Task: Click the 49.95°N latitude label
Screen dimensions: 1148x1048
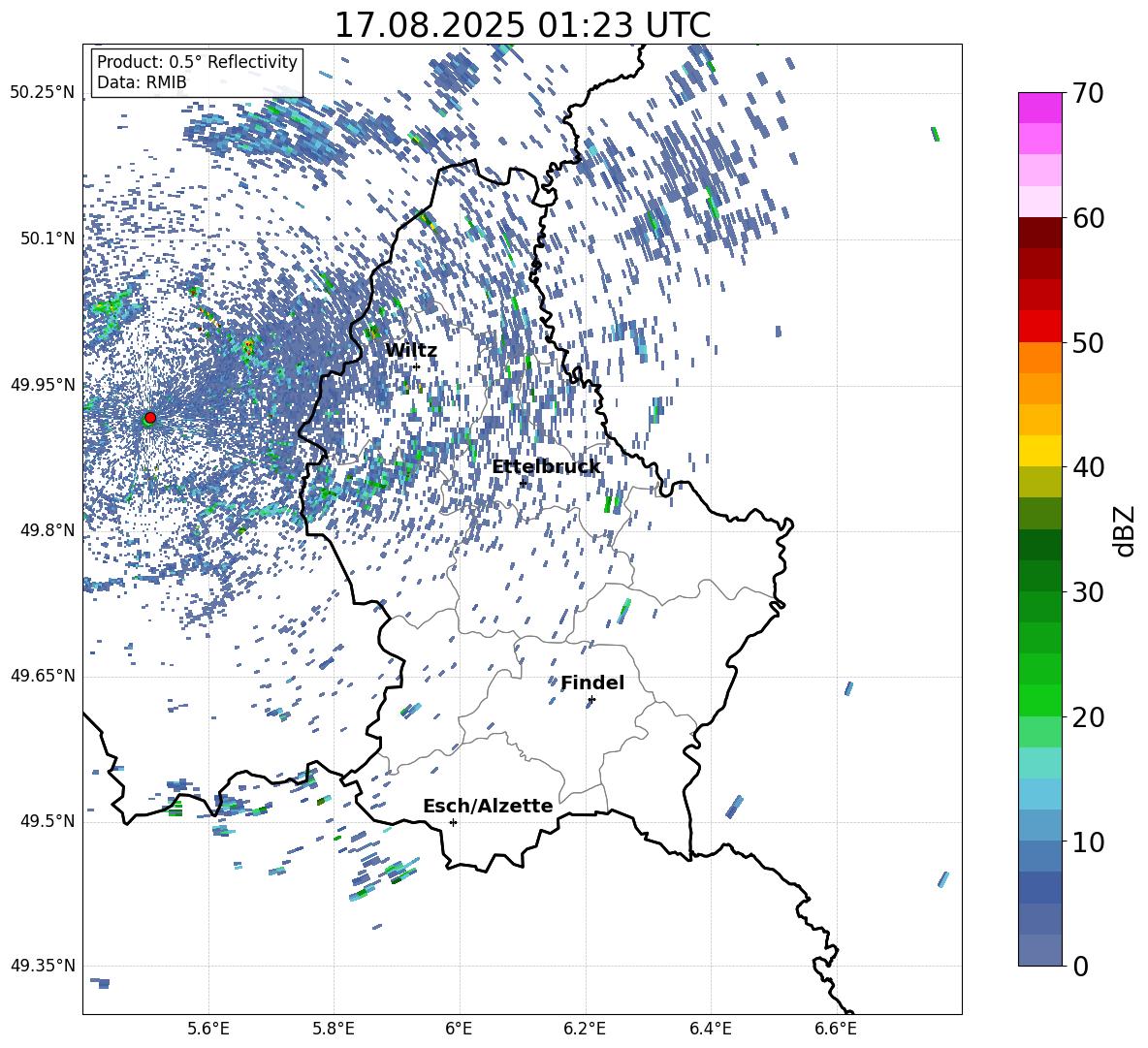Action: pos(43,385)
